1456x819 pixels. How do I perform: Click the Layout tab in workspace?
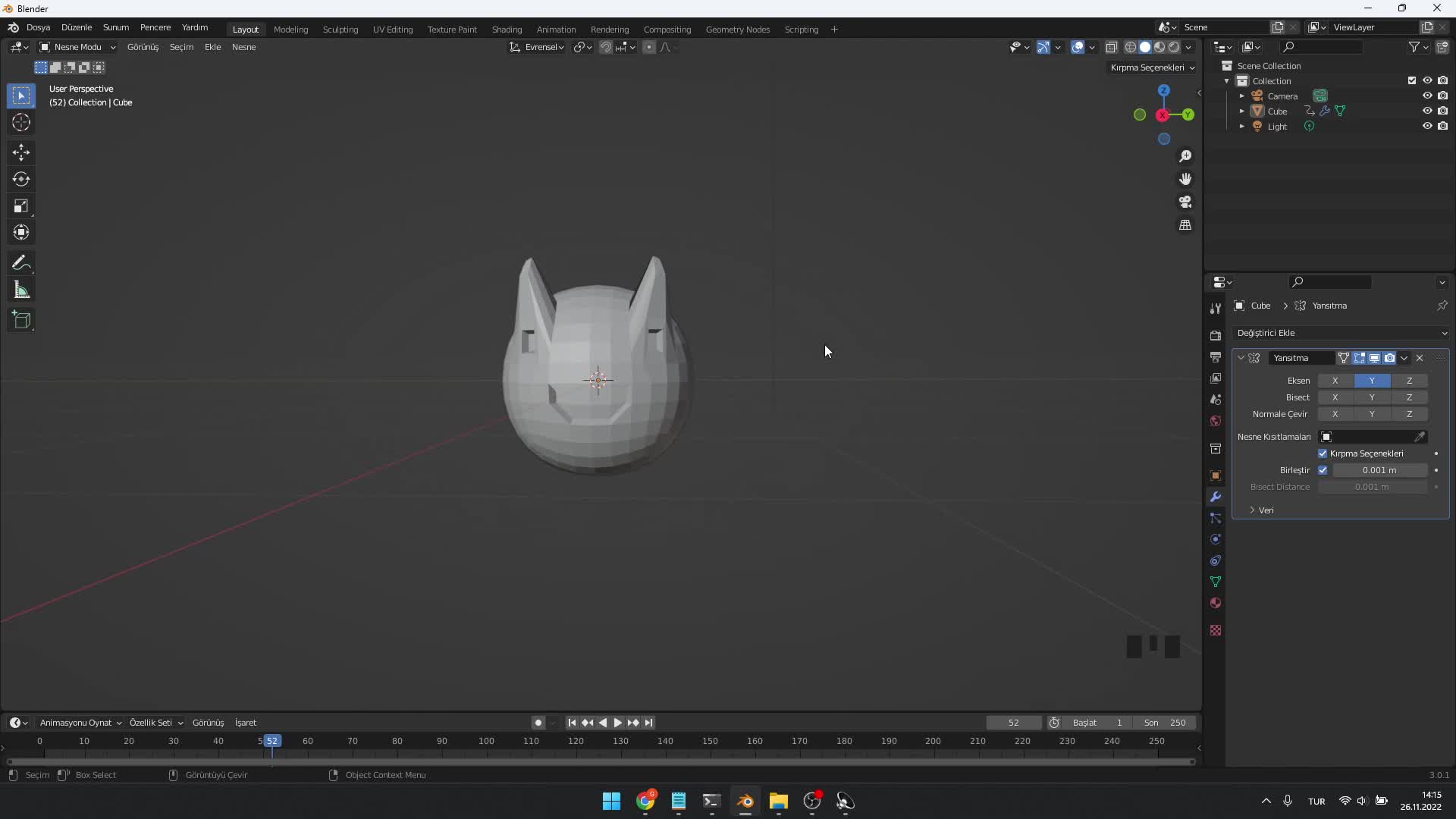point(245,28)
